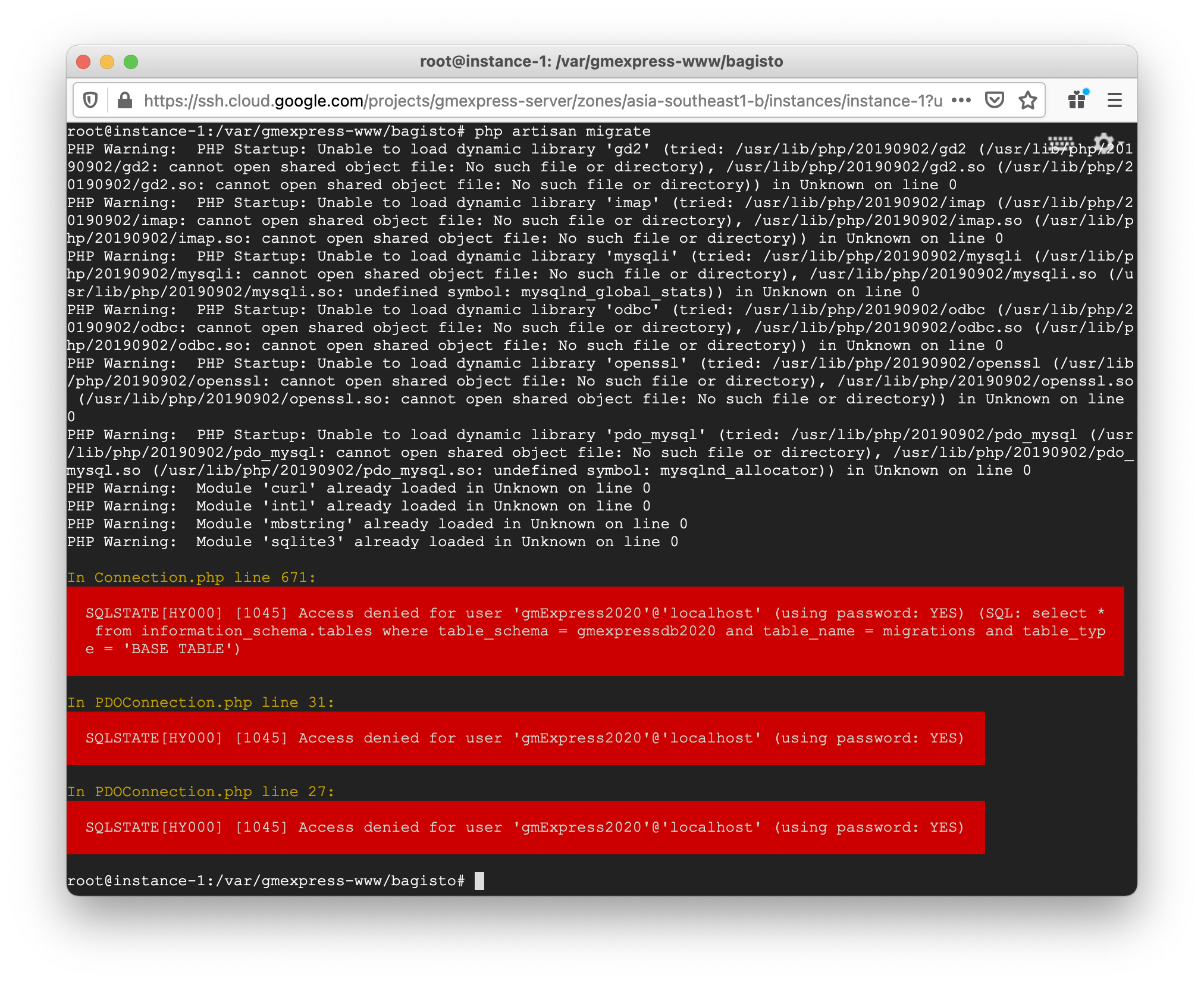The height and width of the screenshot is (984, 1204).
Task: Click the tracking protection shield icon
Action: click(x=90, y=101)
